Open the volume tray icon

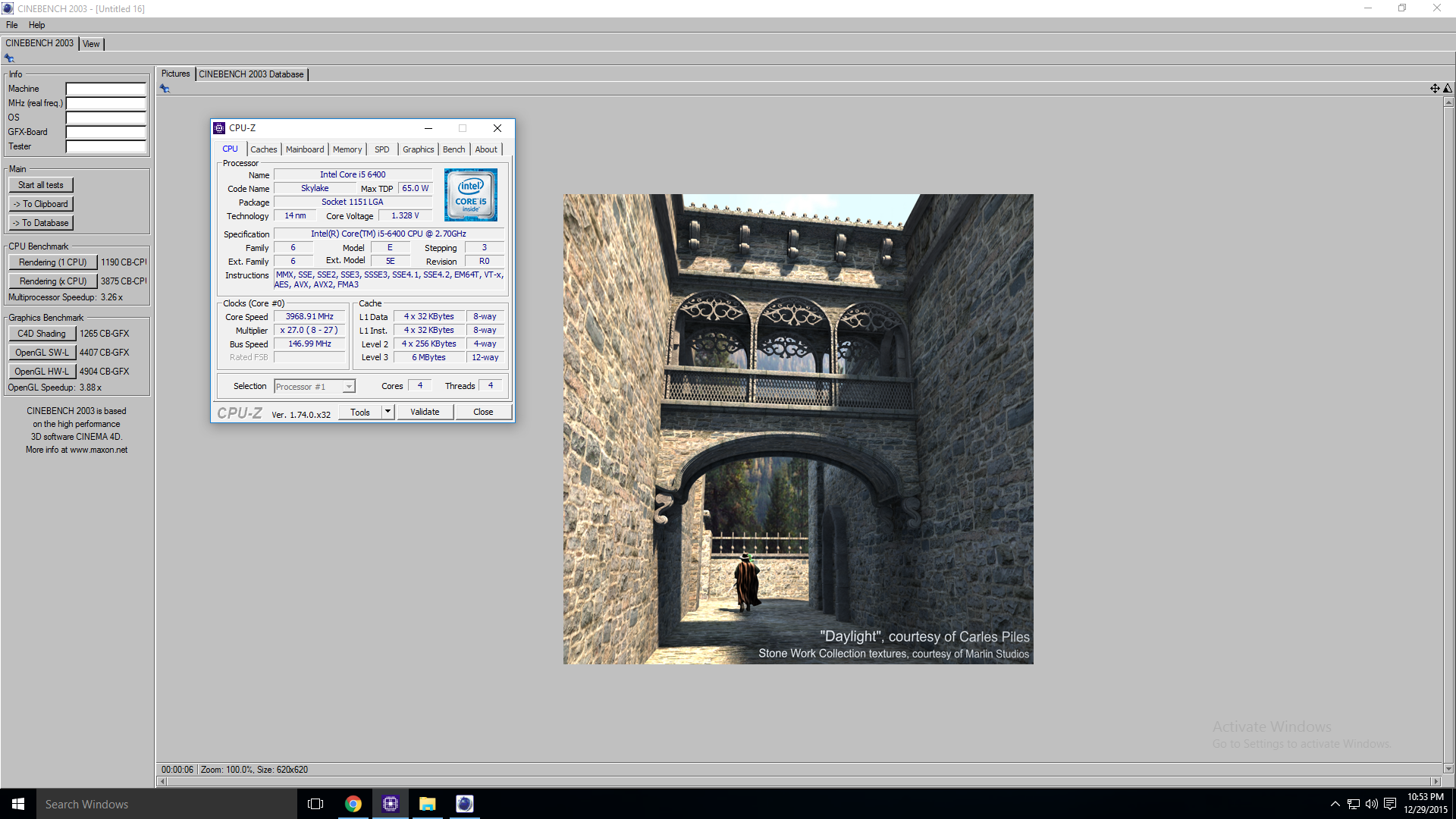[1372, 804]
